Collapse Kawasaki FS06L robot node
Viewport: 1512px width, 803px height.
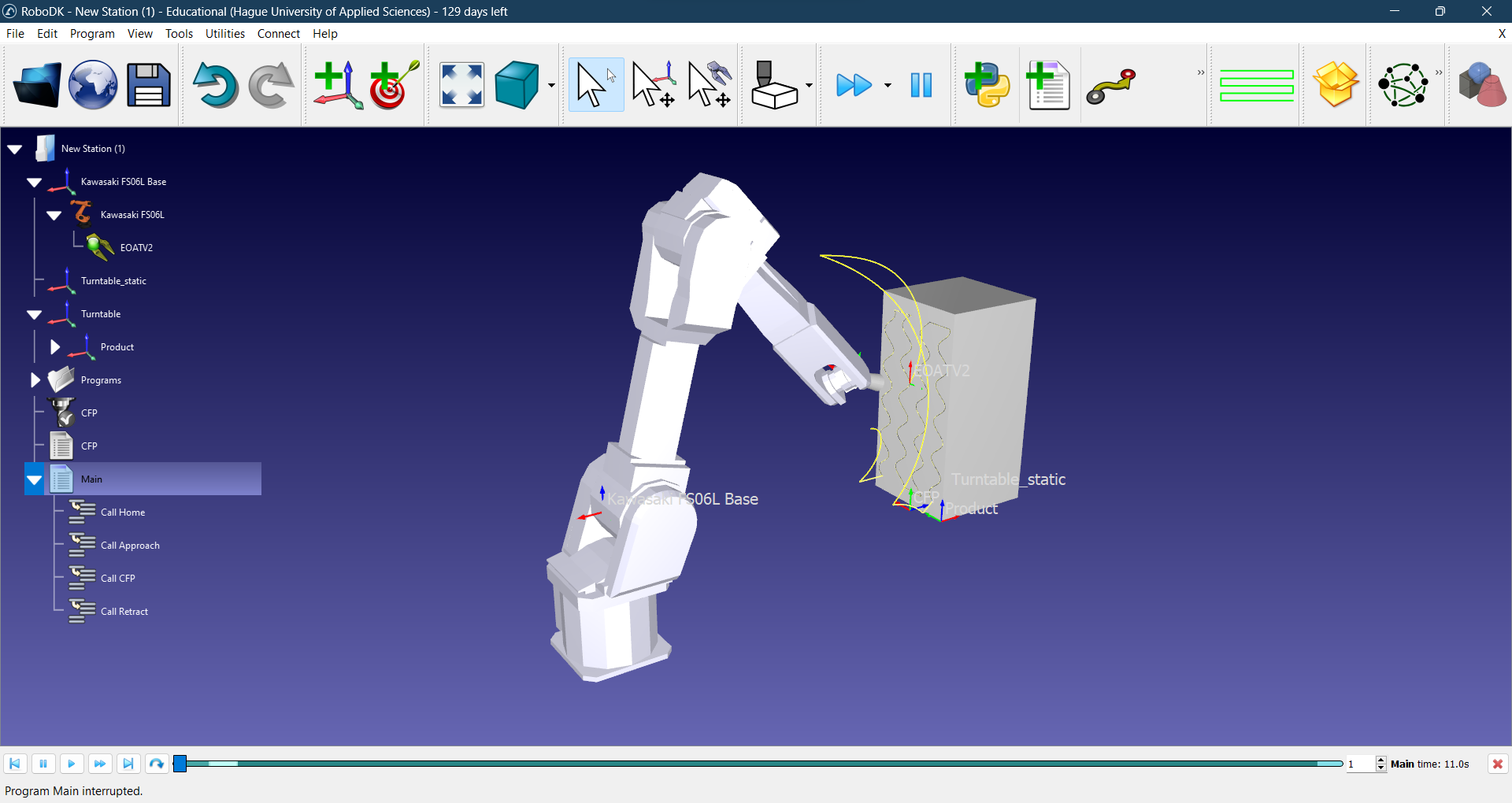[x=54, y=215]
